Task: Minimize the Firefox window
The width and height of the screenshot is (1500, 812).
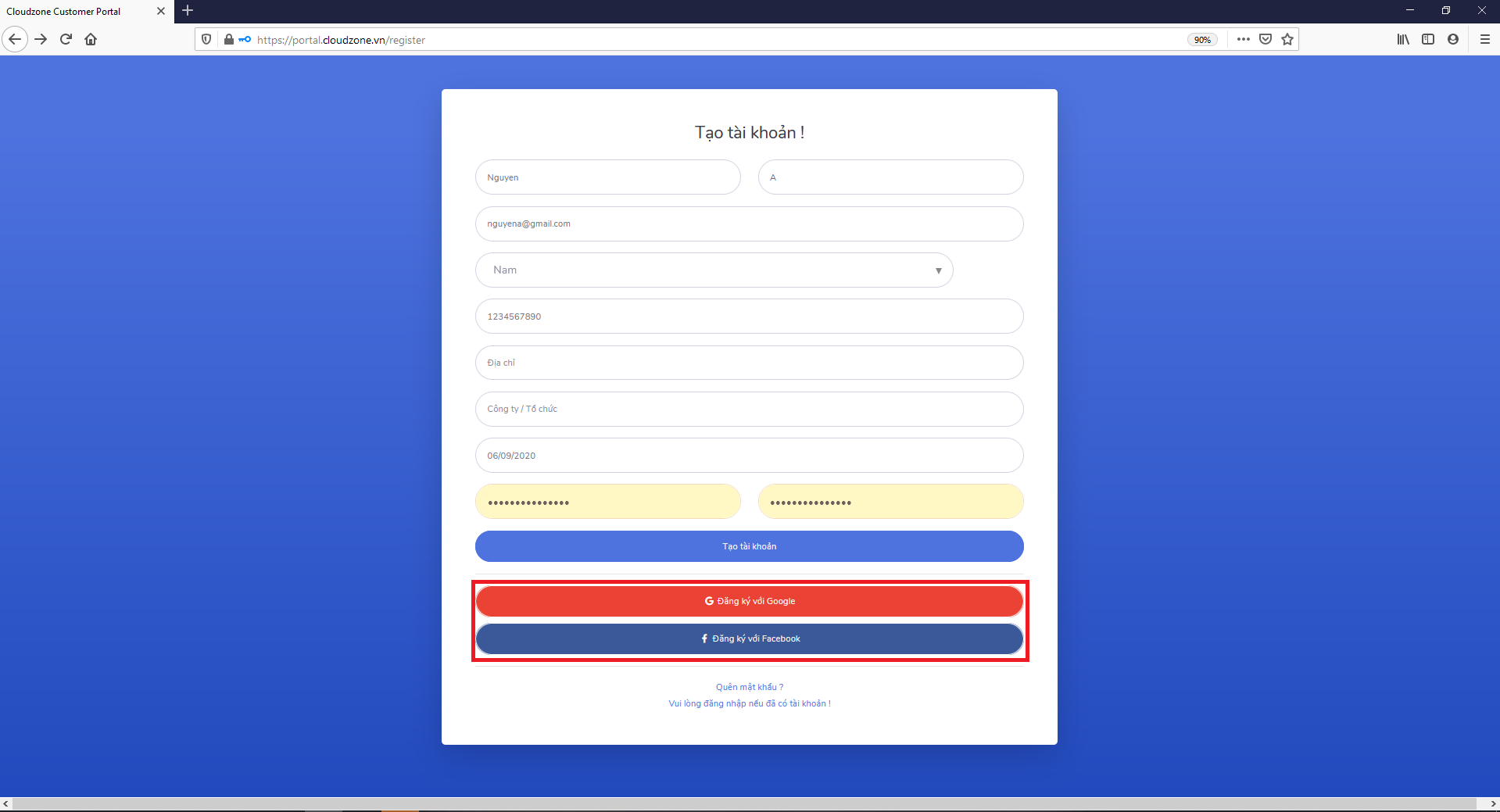Action: [x=1410, y=11]
